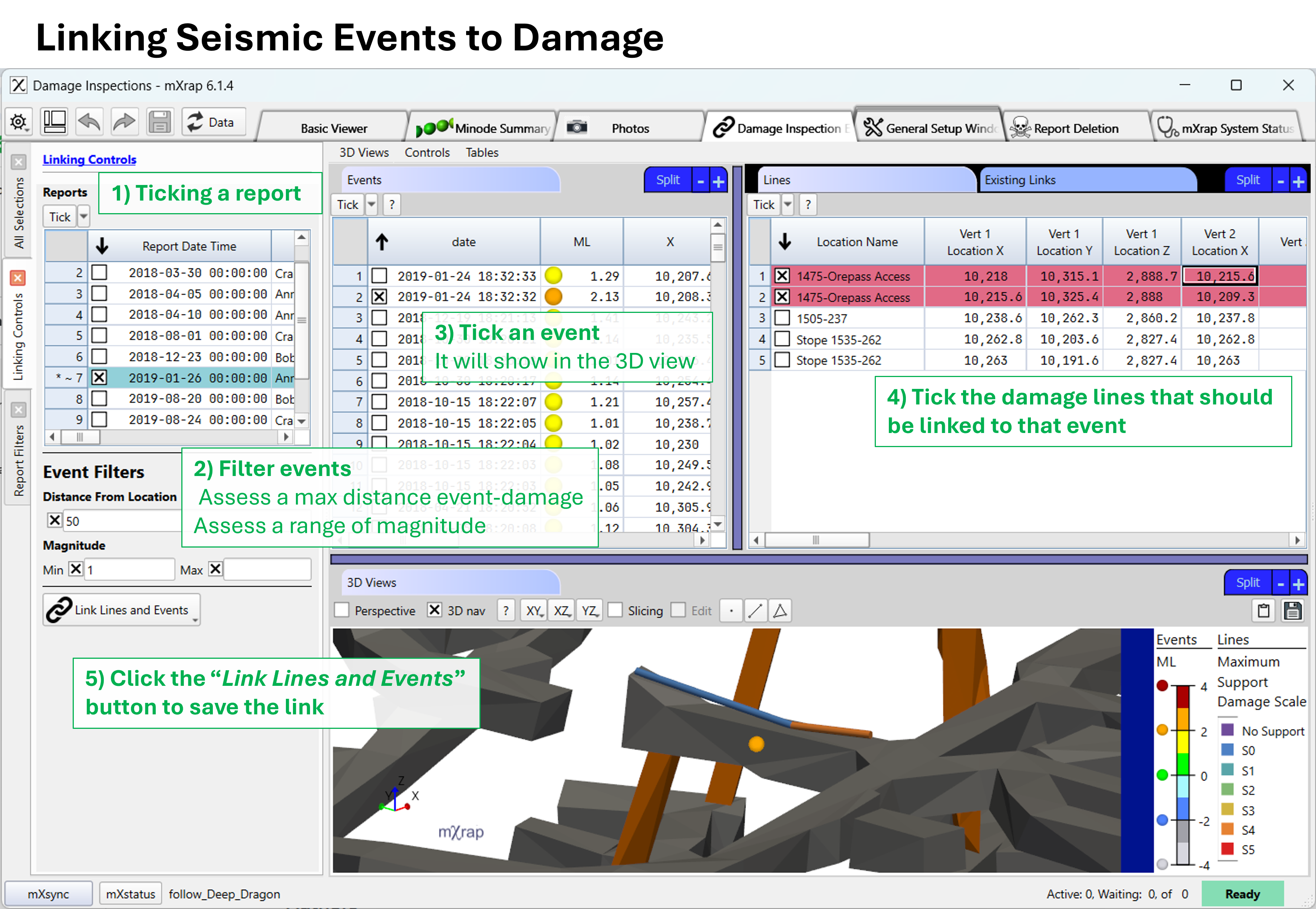1316x909 pixels.
Task: Select the triangle polygon tool
Action: (x=780, y=611)
